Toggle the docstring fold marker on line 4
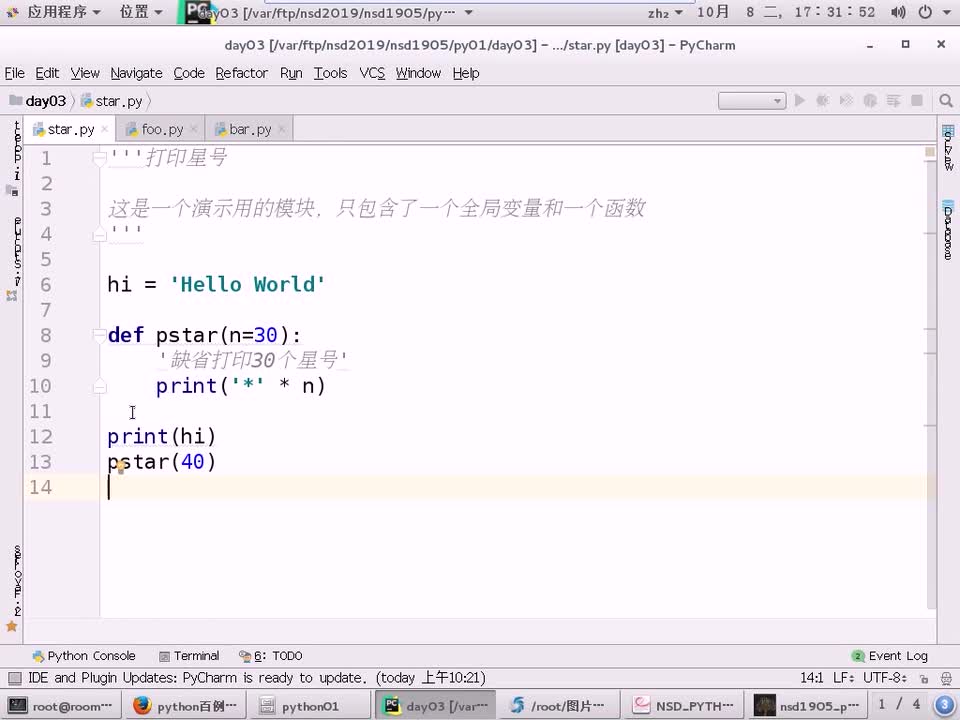The image size is (960, 720). click(99, 234)
